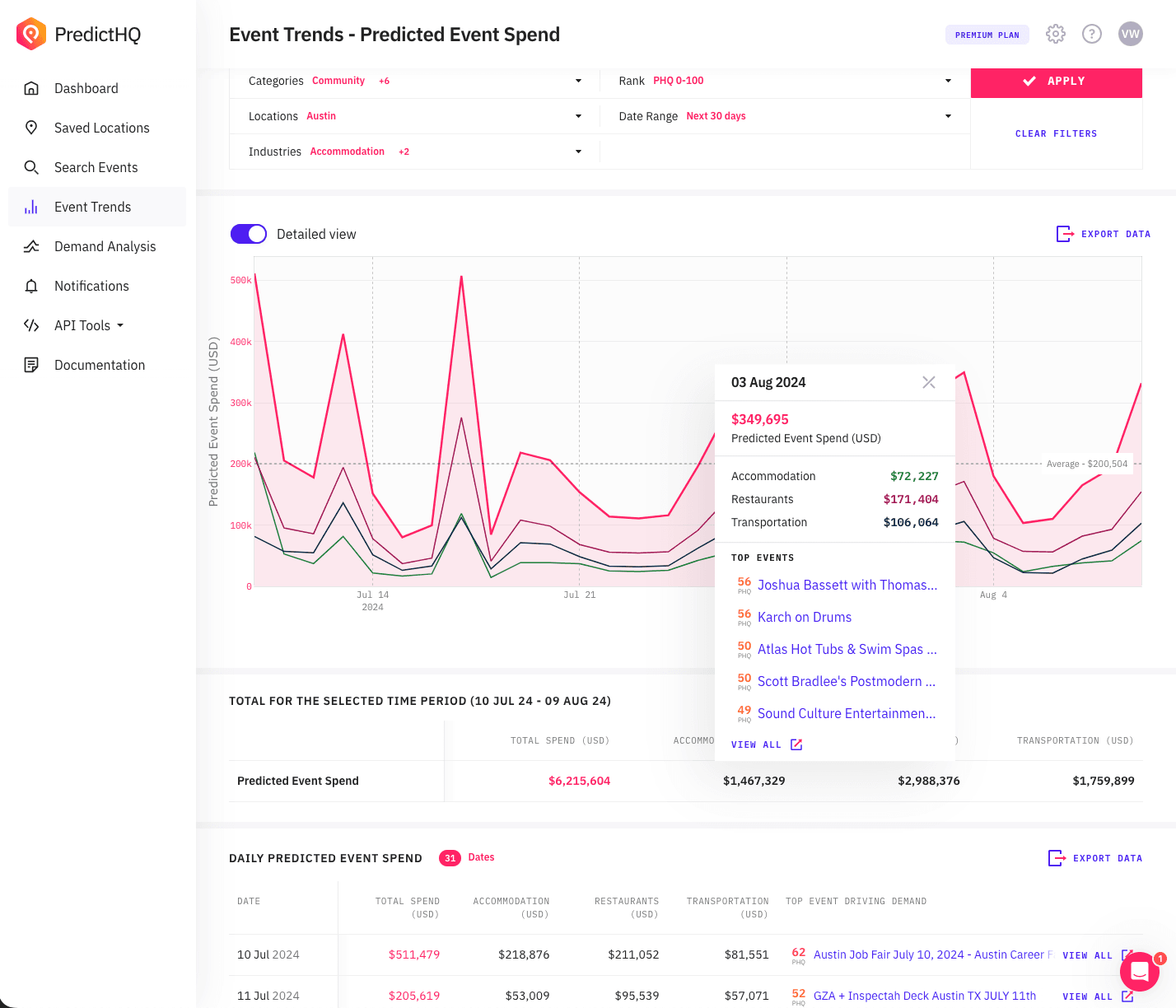Click the Apply filters button
The width and height of the screenshot is (1176, 1008).
click(x=1056, y=83)
